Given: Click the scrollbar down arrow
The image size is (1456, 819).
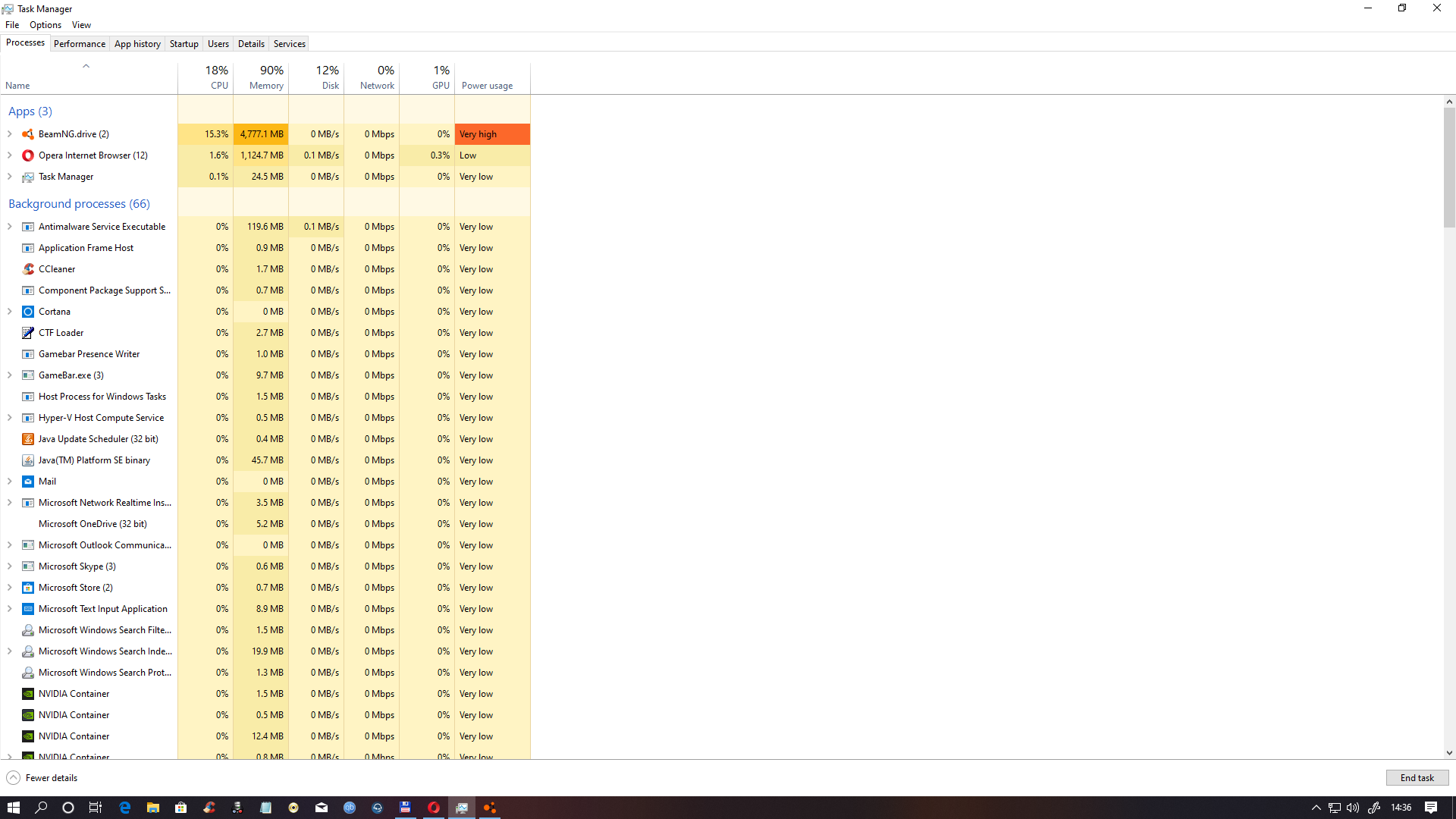Looking at the screenshot, I should coord(1449,753).
